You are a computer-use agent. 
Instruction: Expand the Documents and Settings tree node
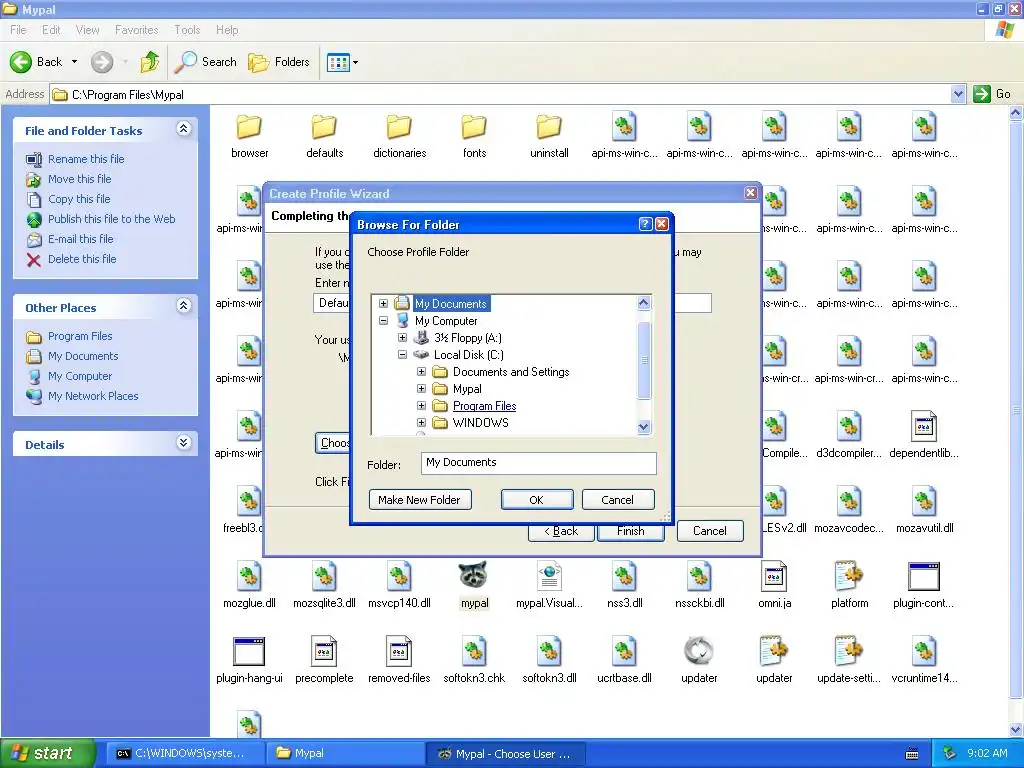click(x=421, y=372)
